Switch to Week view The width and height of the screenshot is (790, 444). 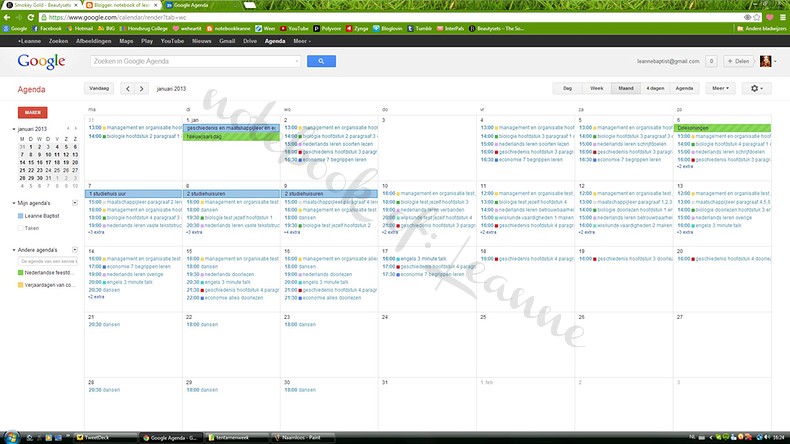point(597,88)
